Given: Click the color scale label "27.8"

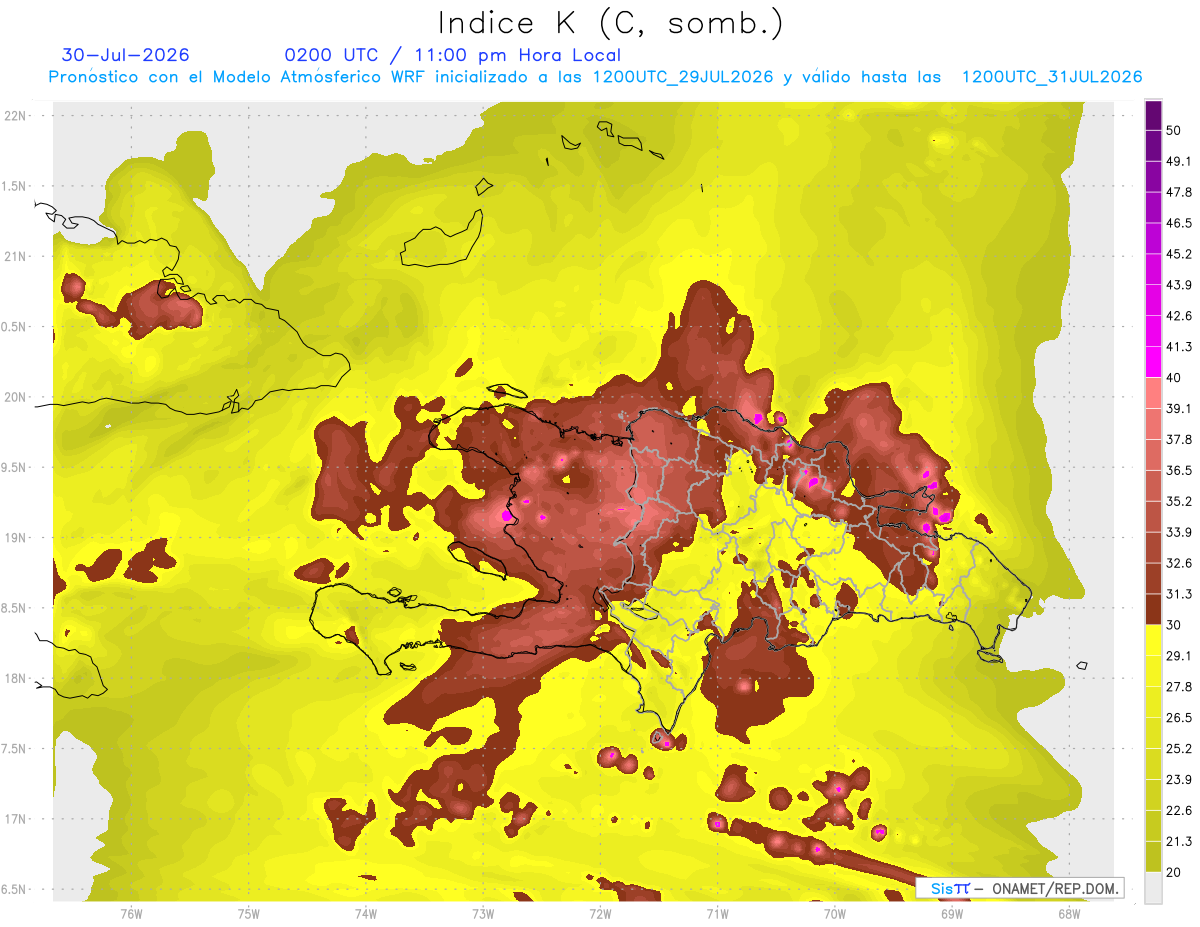Looking at the screenshot, I should [1179, 687].
